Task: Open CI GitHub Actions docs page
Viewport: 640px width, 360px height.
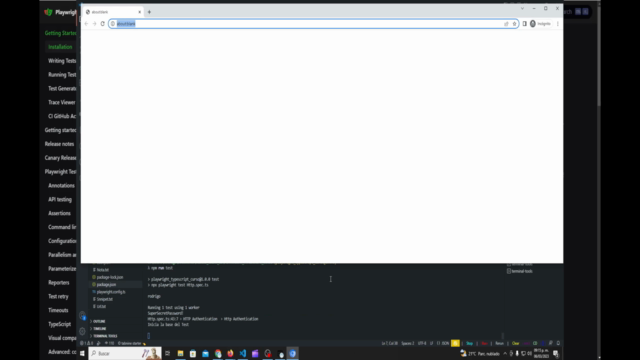Action: click(62, 116)
